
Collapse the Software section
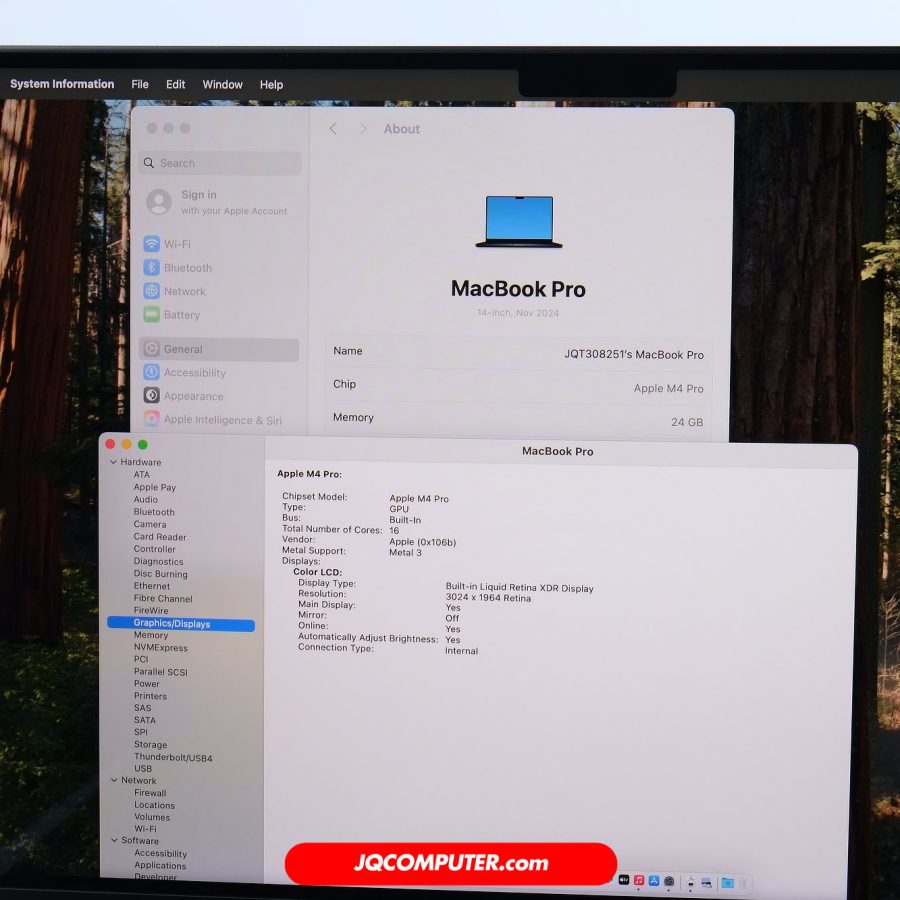[114, 840]
